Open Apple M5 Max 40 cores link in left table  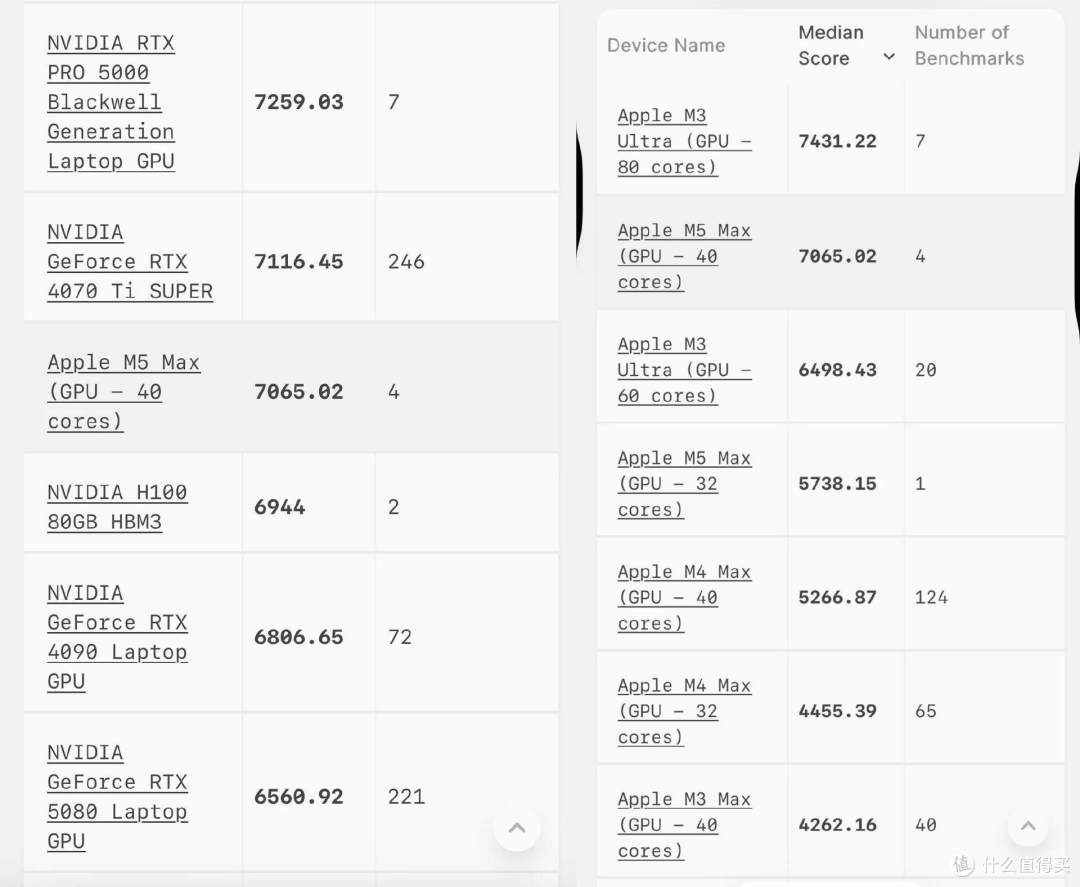click(124, 392)
